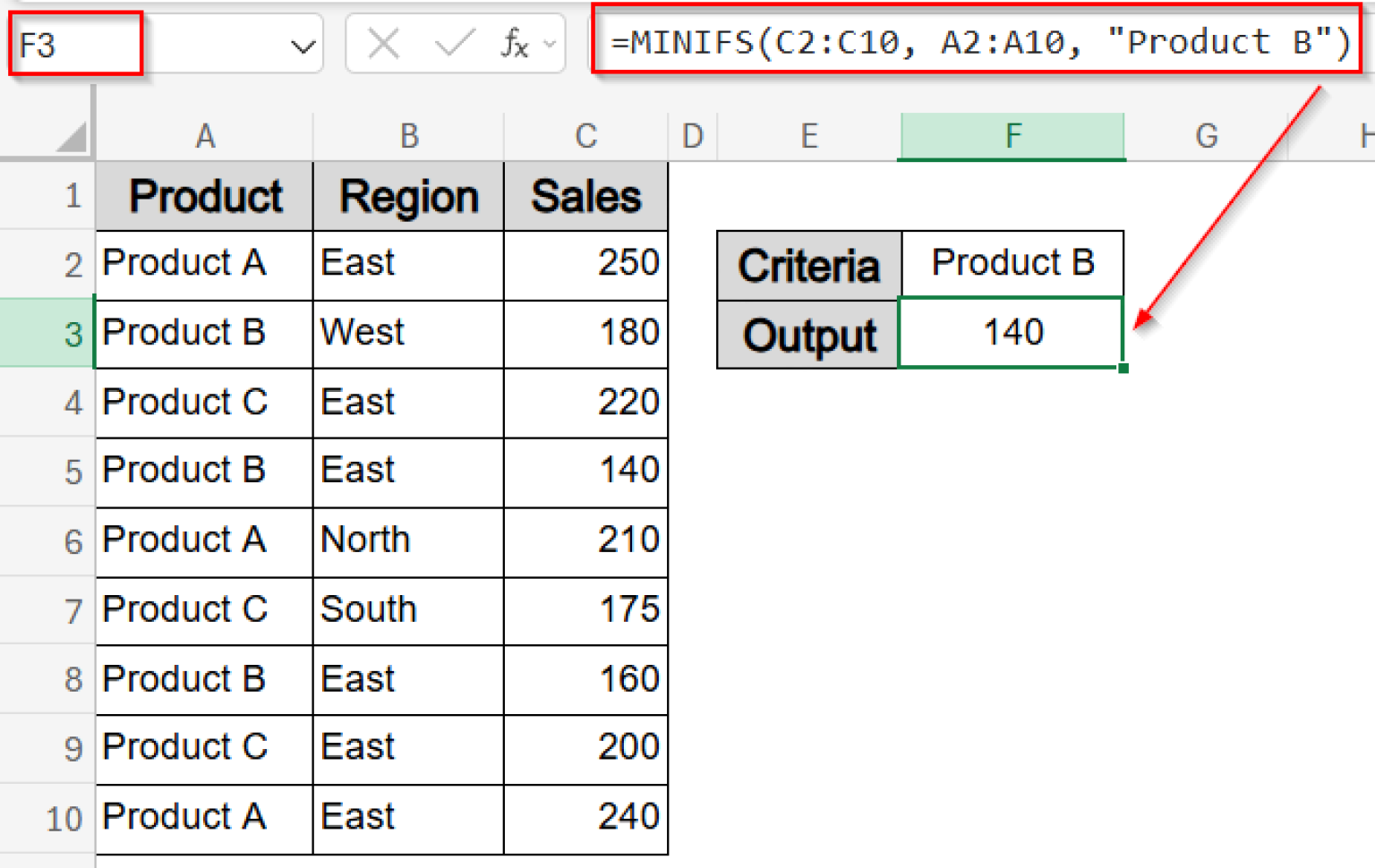This screenshot has width=1375, height=868.
Task: Click the Name Box displaying F3
Action: coord(75,42)
